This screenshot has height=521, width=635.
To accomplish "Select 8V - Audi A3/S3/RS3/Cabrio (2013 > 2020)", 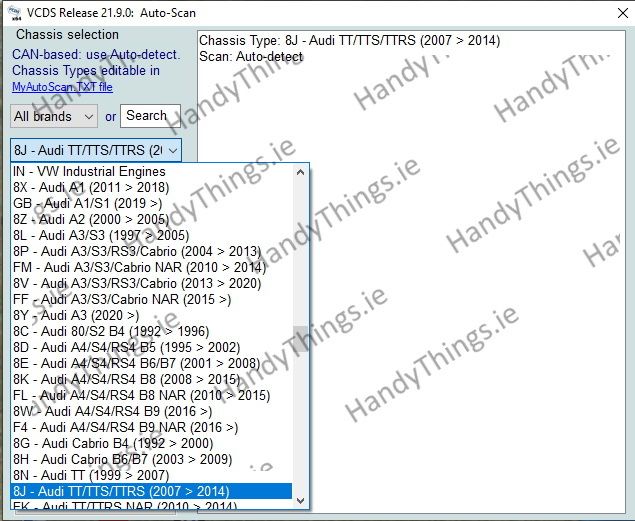I will pos(151,283).
